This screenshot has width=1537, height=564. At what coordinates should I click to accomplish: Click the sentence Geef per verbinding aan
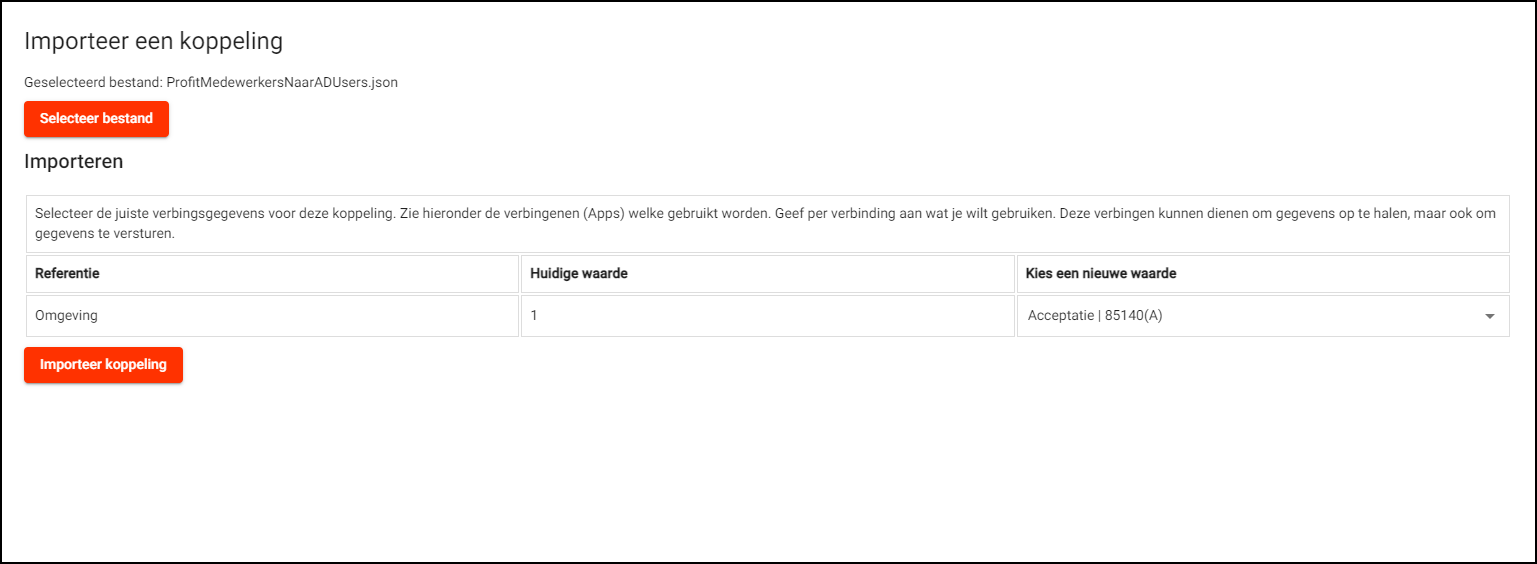(890, 214)
